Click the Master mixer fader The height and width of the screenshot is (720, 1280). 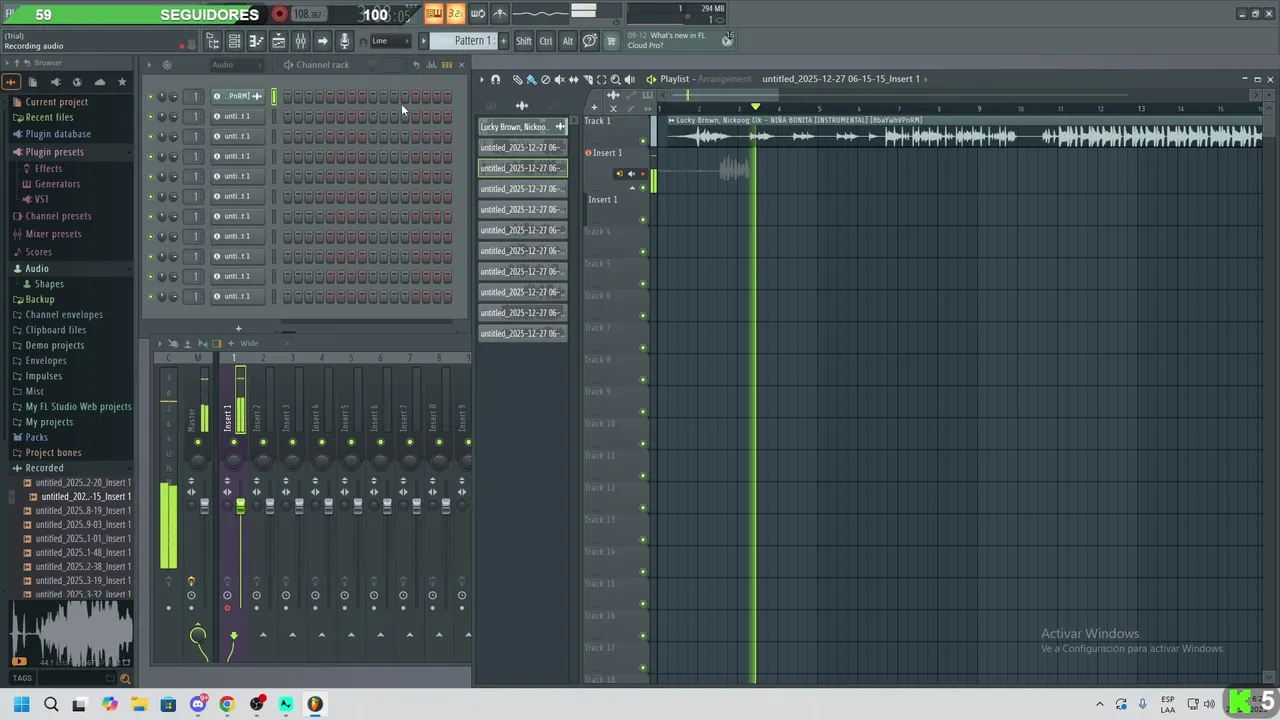point(205,508)
